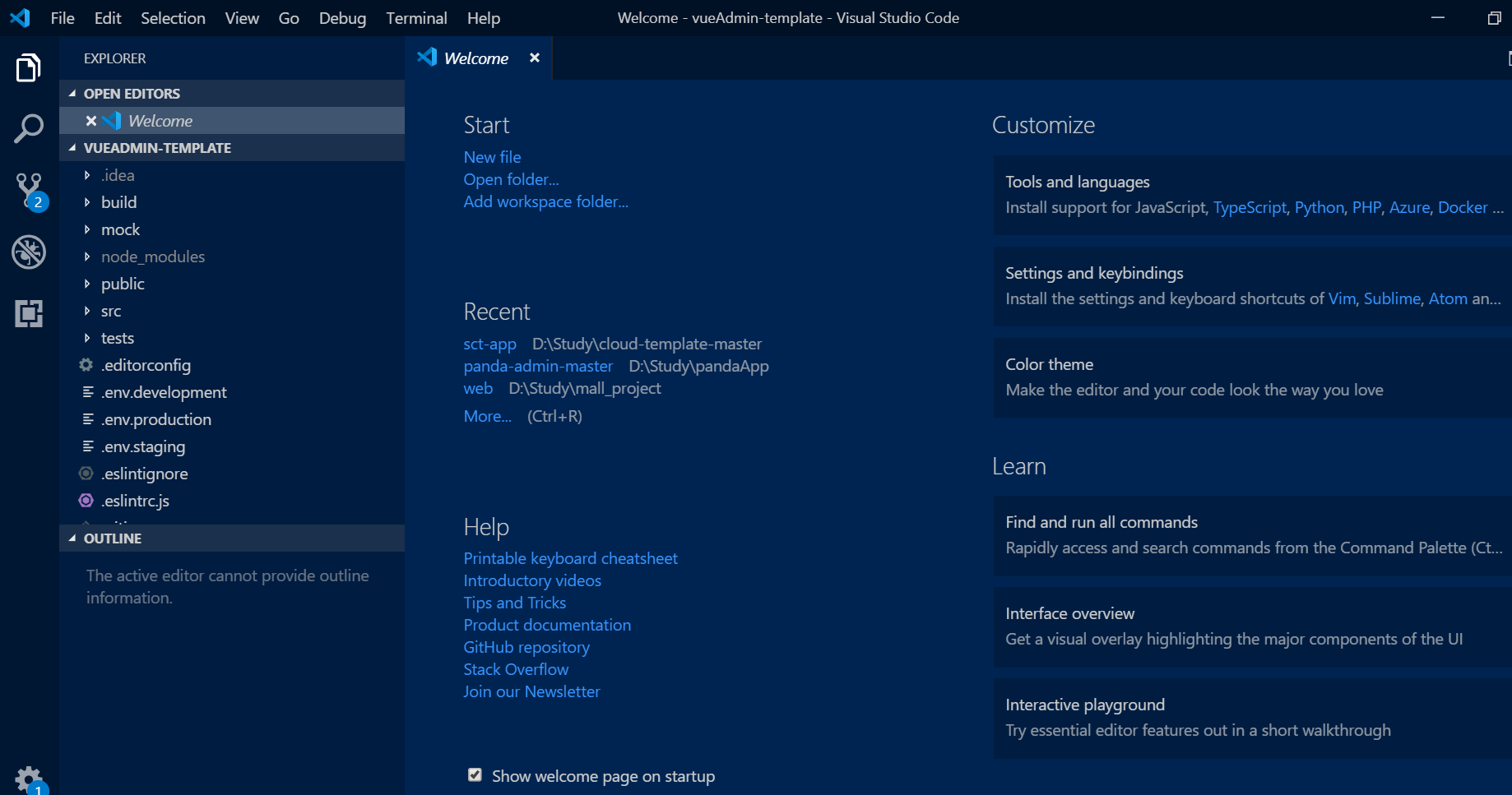
Task: Install Sublime keybindings link
Action: click(1392, 298)
